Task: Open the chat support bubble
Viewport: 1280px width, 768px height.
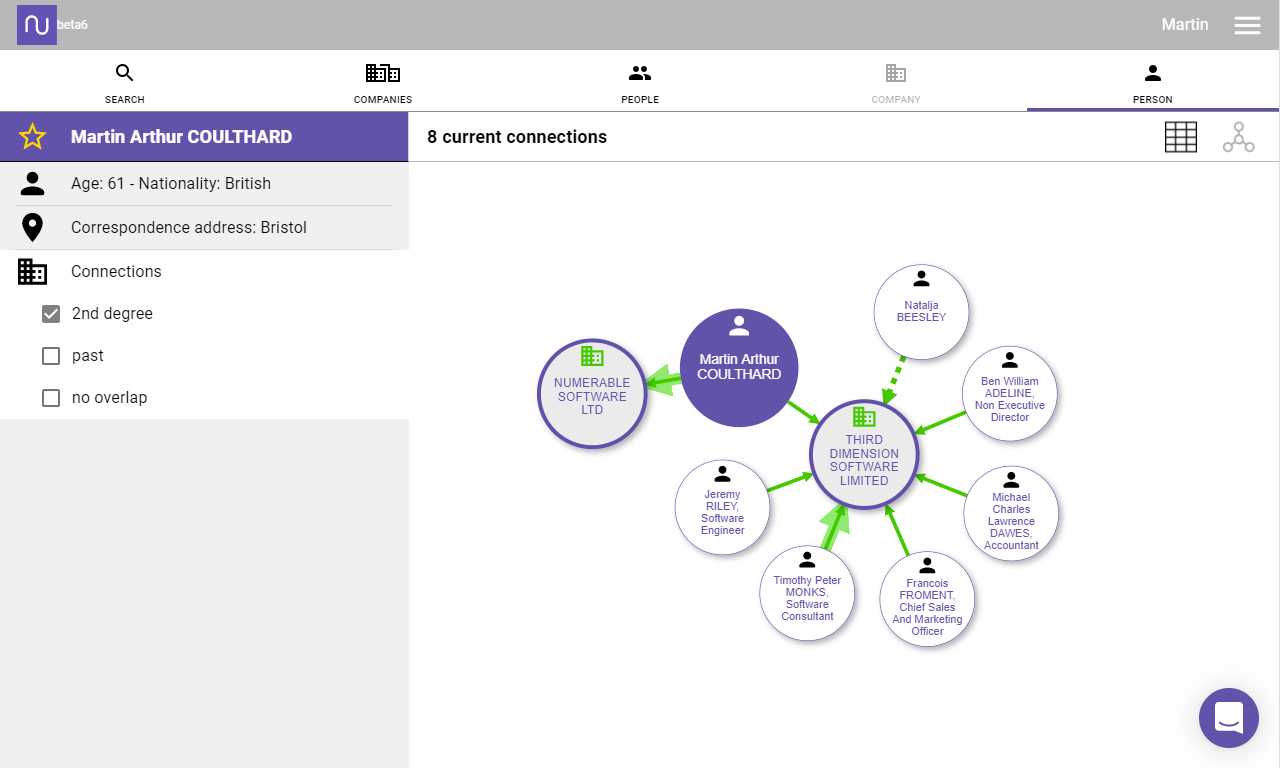Action: pyautogui.click(x=1229, y=718)
